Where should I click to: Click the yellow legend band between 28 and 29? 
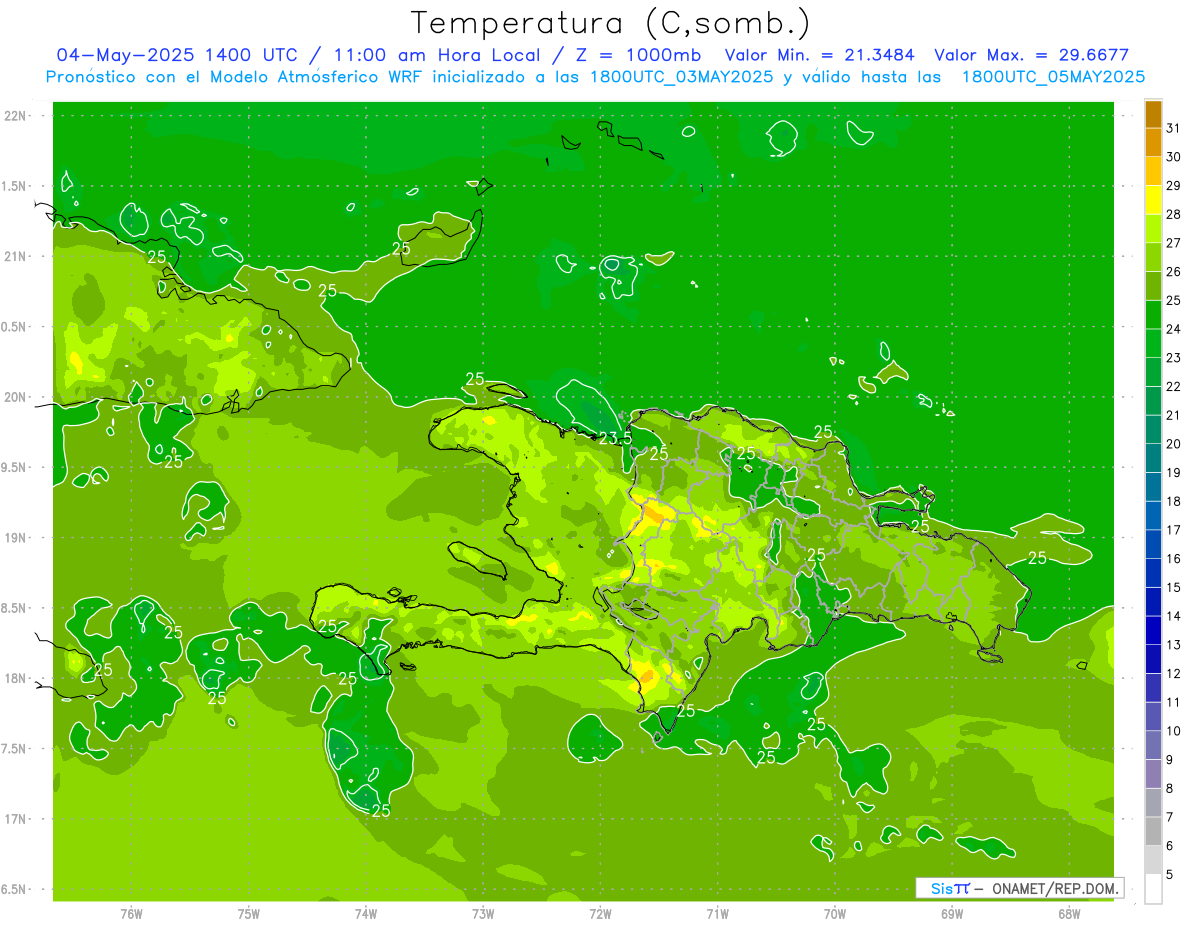click(1153, 200)
